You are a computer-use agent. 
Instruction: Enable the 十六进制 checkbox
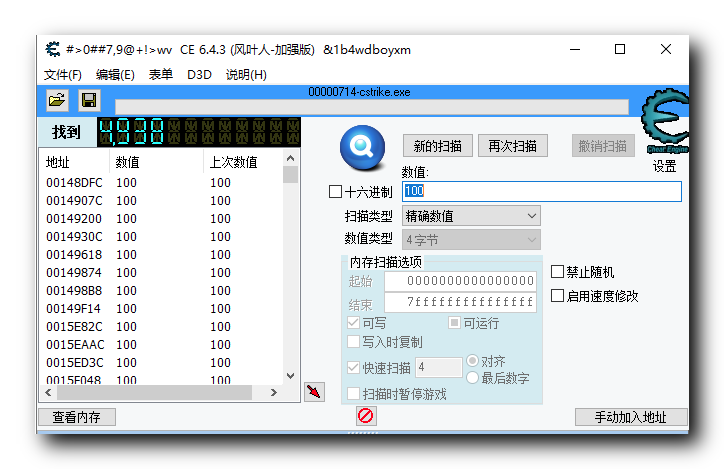tap(335, 191)
